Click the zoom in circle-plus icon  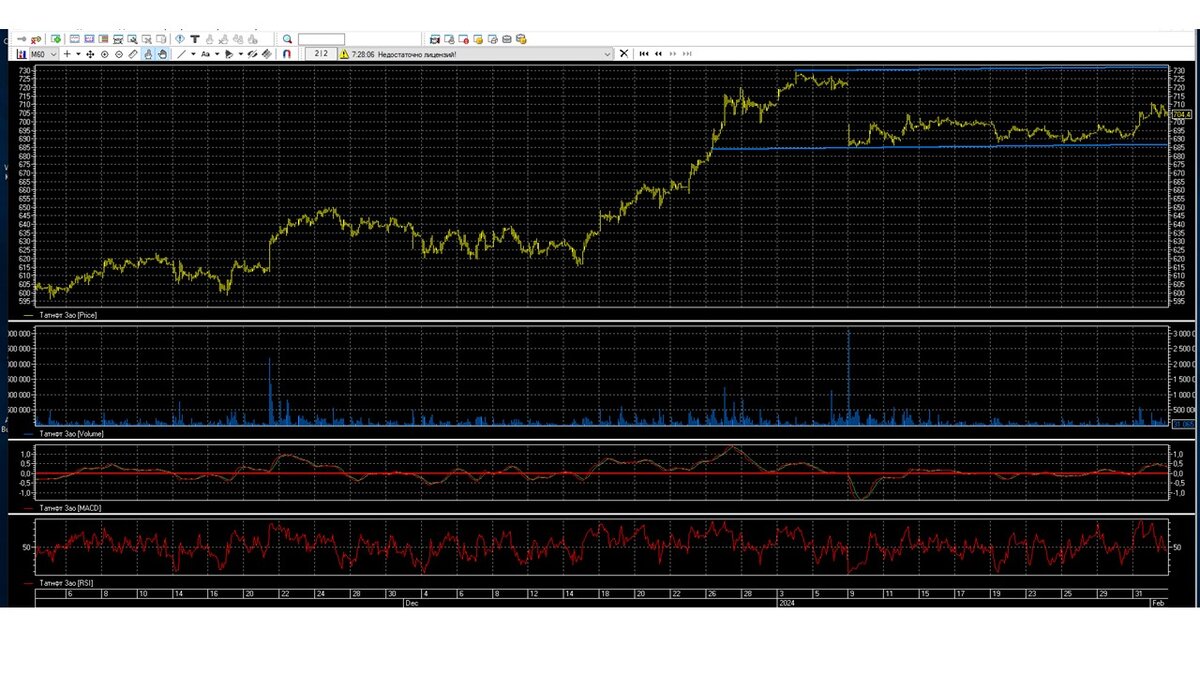(x=105, y=54)
